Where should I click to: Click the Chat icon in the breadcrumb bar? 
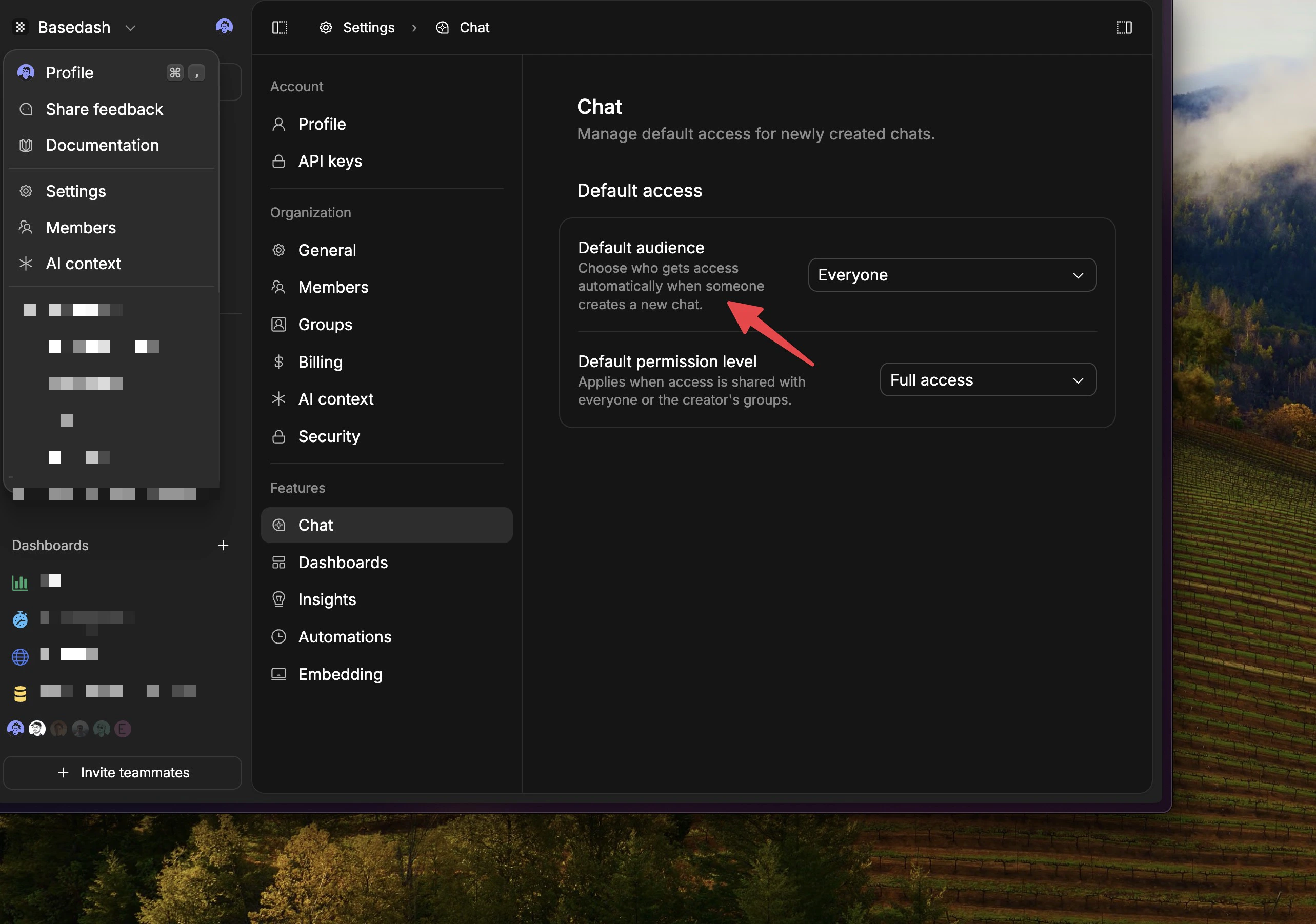tap(442, 27)
